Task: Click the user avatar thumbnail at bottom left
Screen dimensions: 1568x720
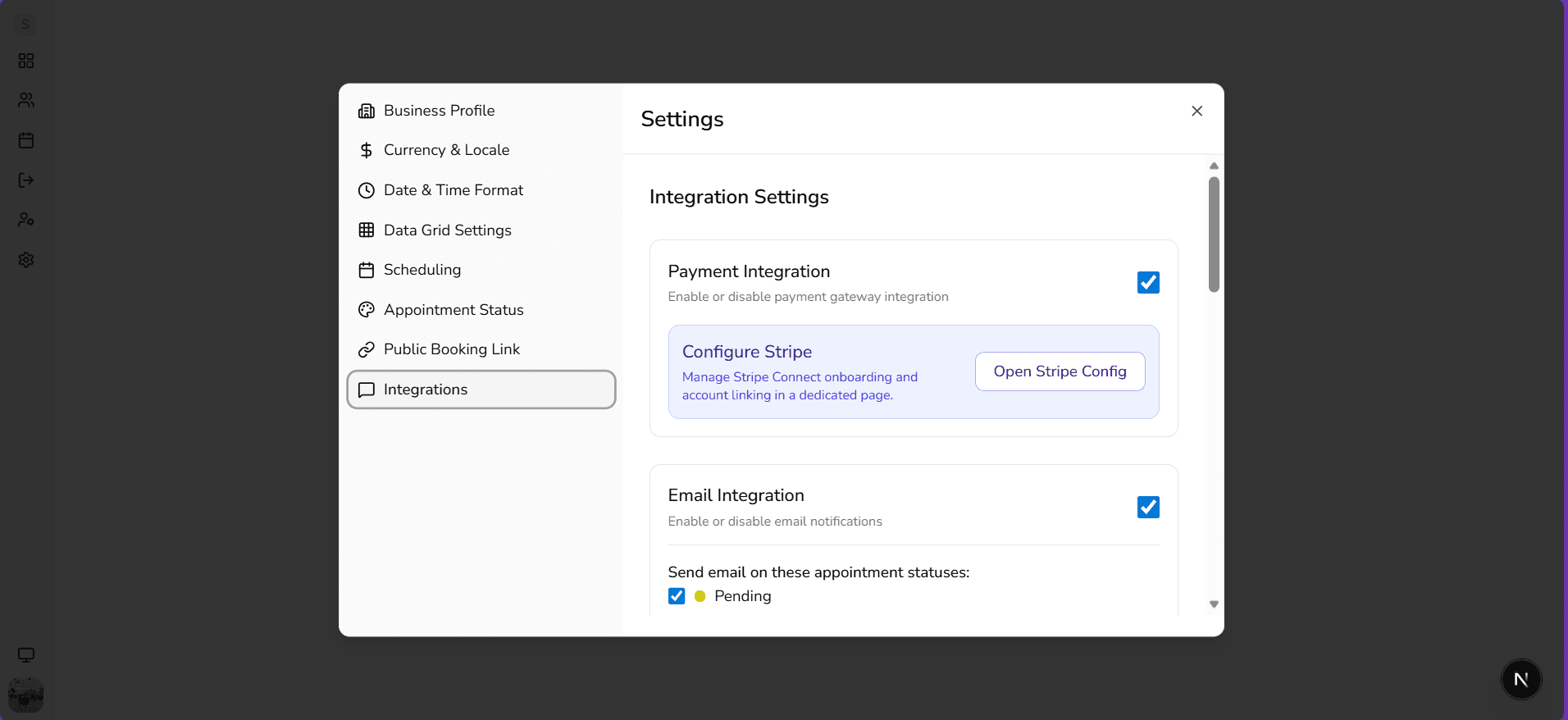Action: pyautogui.click(x=25, y=695)
